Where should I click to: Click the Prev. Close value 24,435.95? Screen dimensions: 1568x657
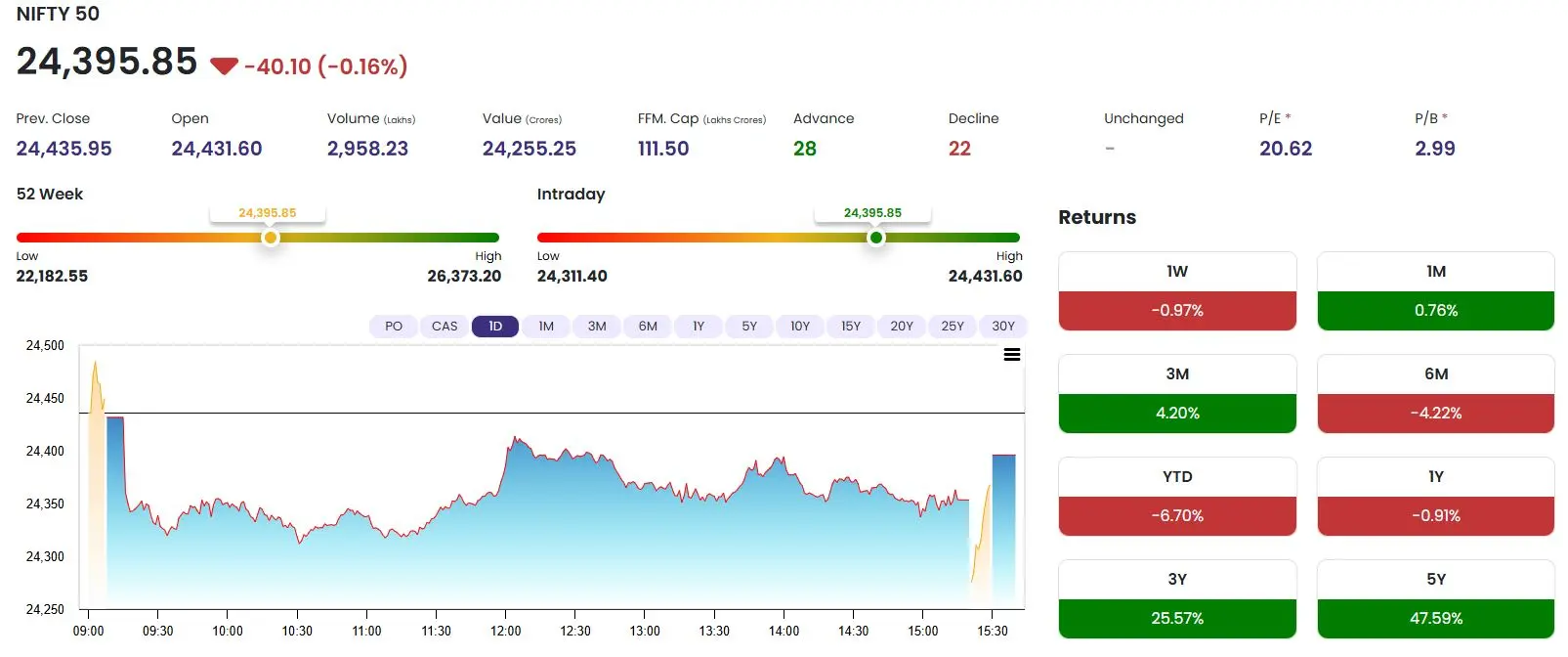click(64, 149)
